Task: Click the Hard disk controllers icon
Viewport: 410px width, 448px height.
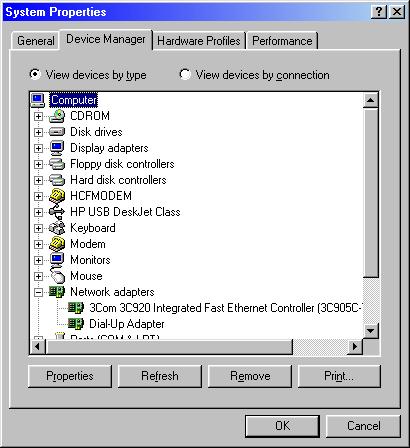Action: [57, 180]
